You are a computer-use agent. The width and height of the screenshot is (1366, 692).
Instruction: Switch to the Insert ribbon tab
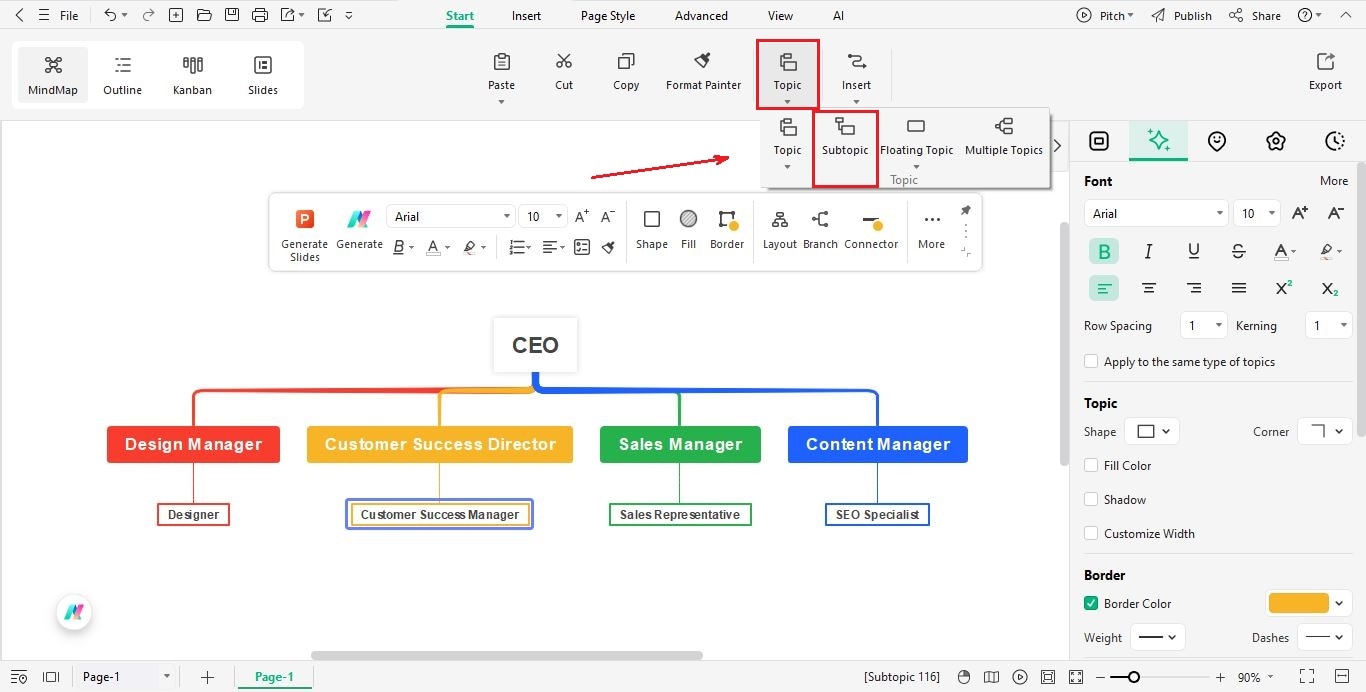526,15
